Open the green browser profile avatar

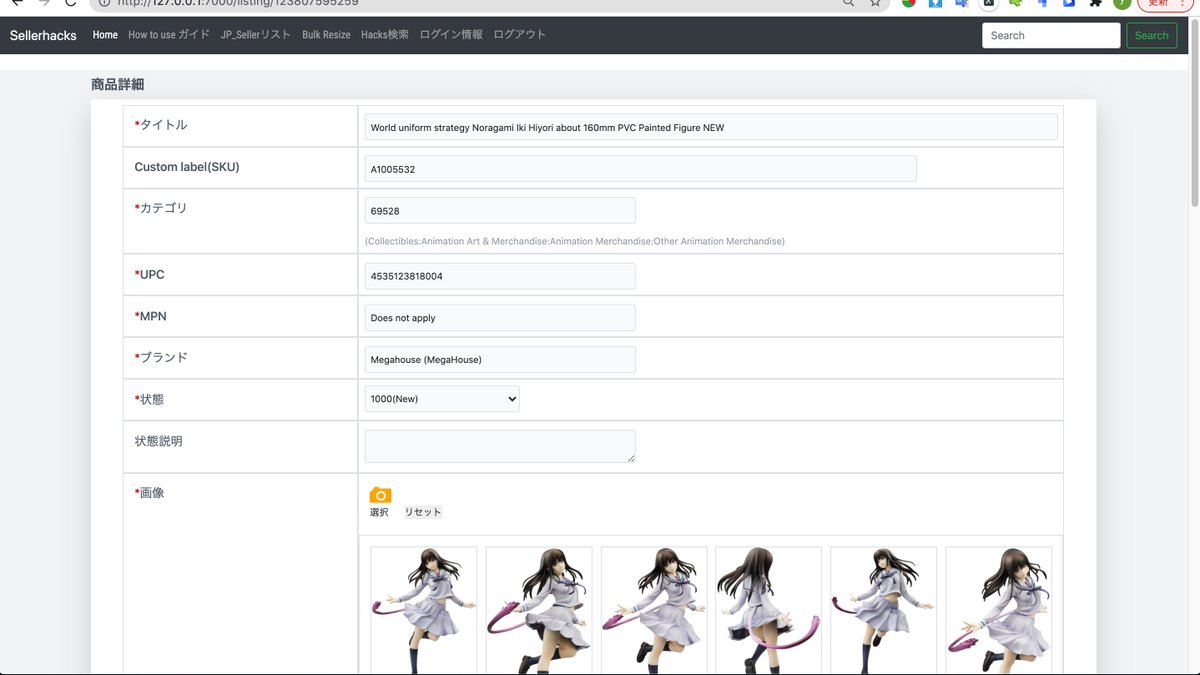pos(1122,3)
